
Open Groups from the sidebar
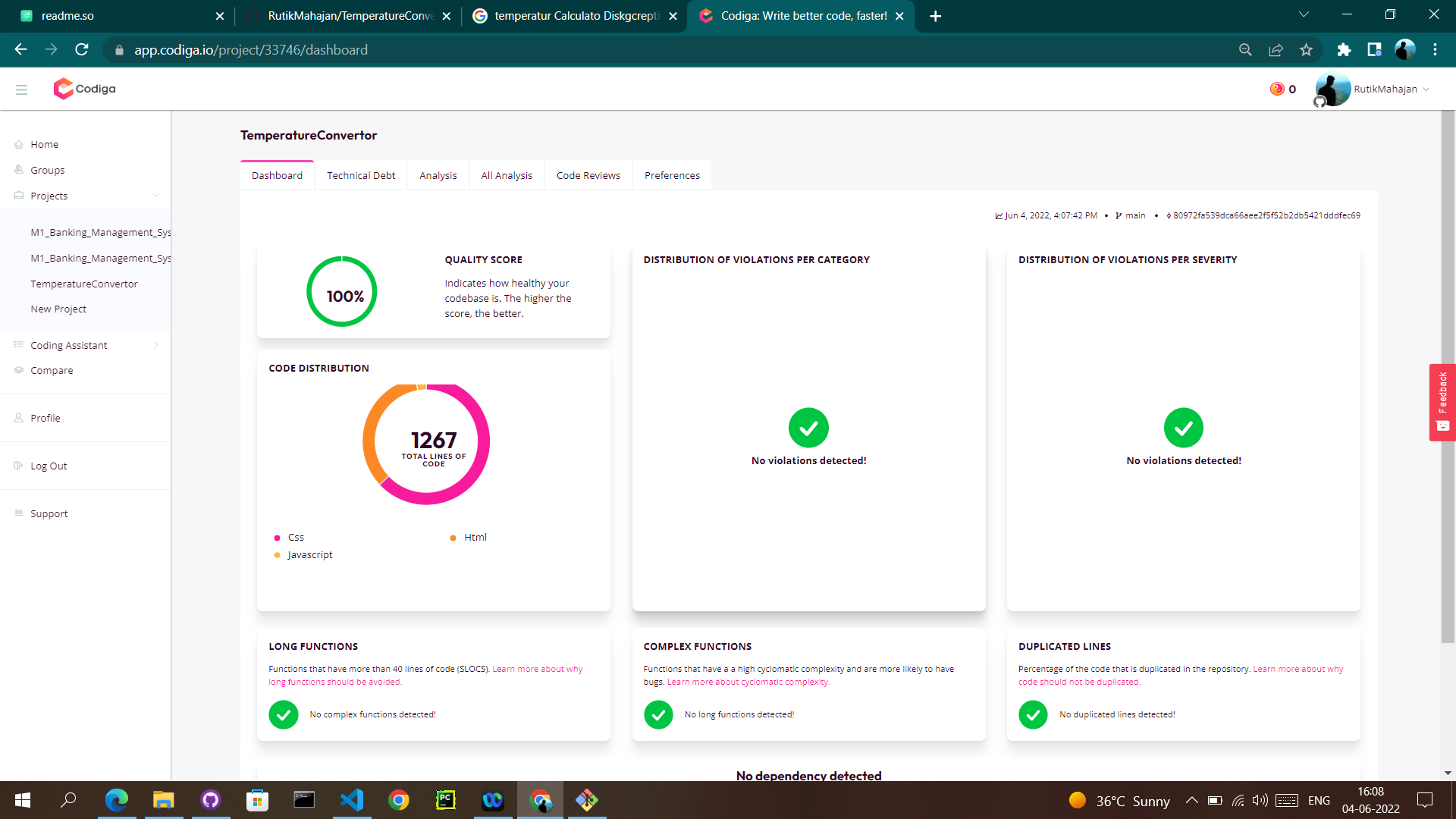pyautogui.click(x=48, y=170)
